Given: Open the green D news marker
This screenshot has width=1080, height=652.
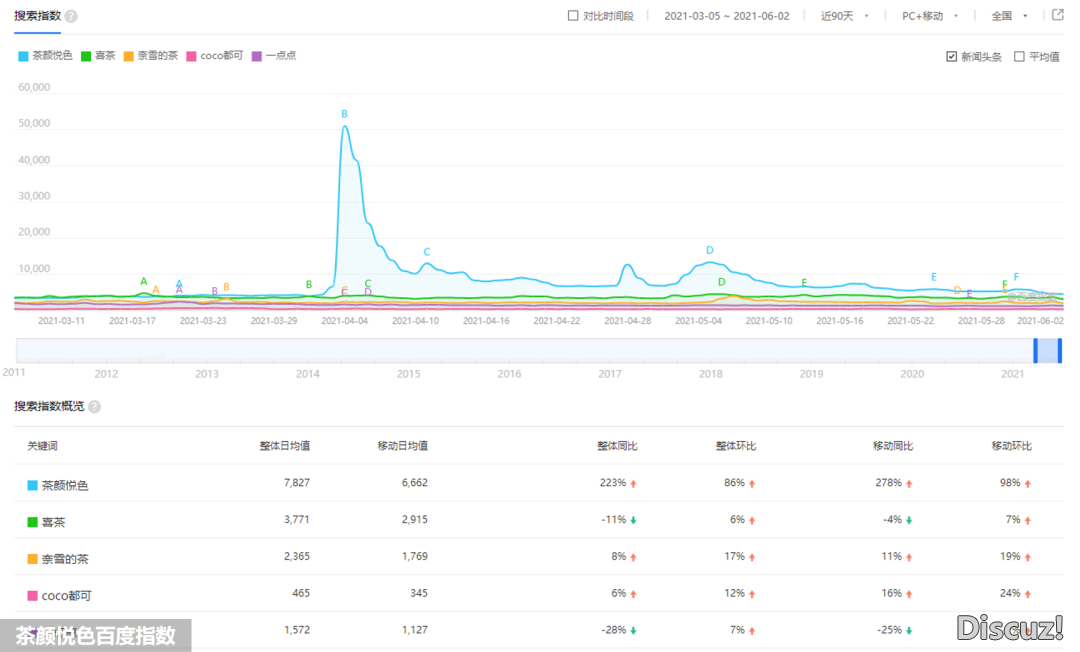Looking at the screenshot, I should click(722, 282).
